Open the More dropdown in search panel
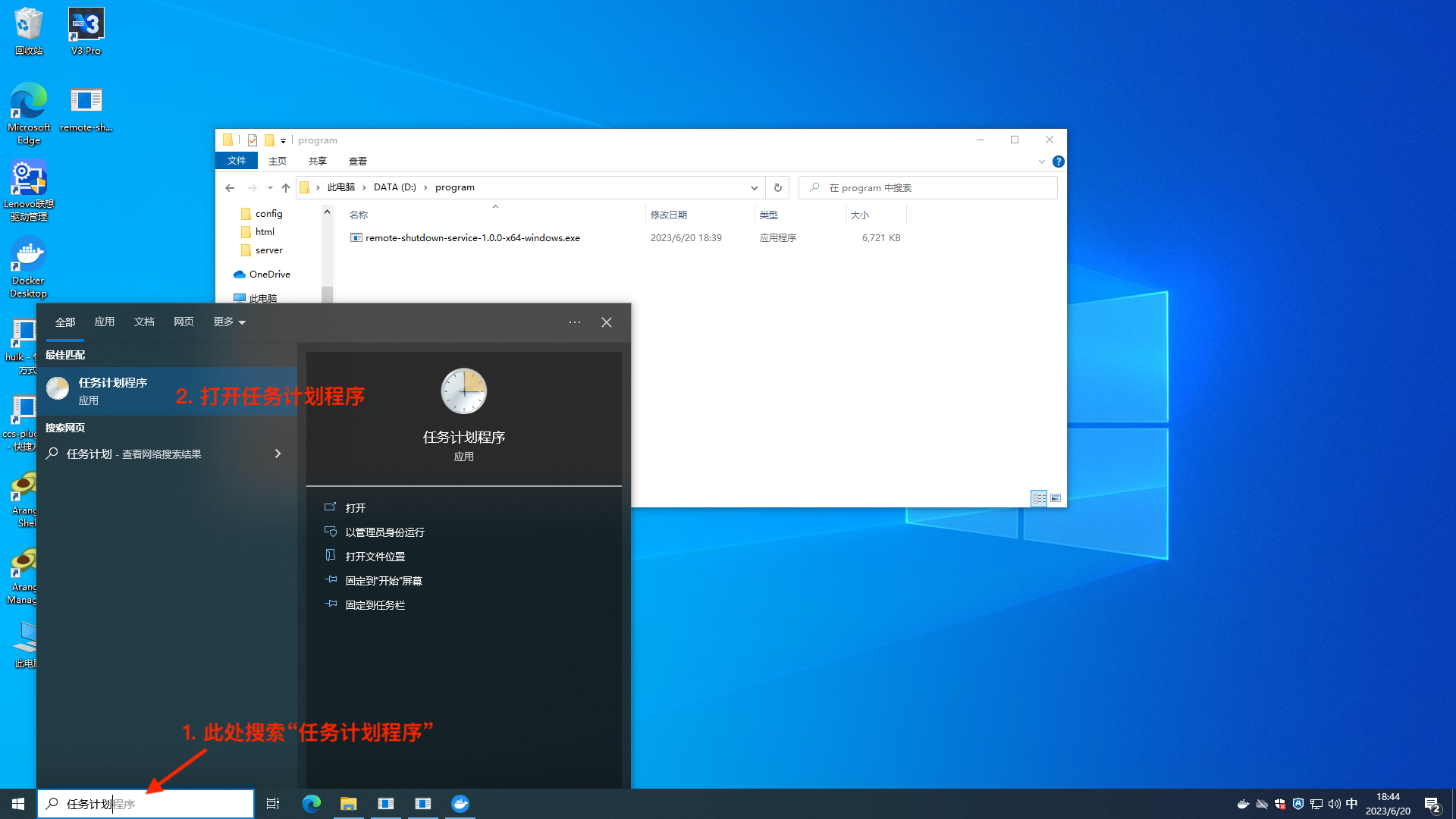This screenshot has width=1456, height=819. point(229,322)
